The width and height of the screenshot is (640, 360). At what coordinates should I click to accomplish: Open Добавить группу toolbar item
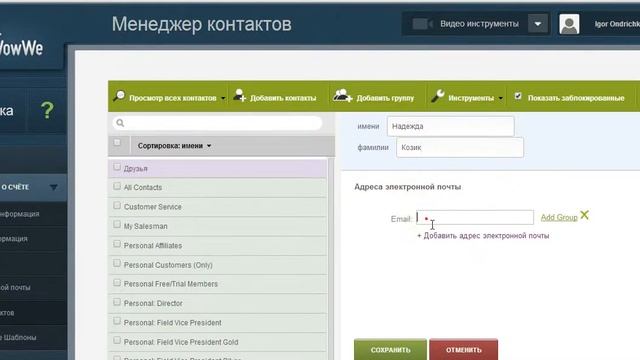tap(374, 97)
